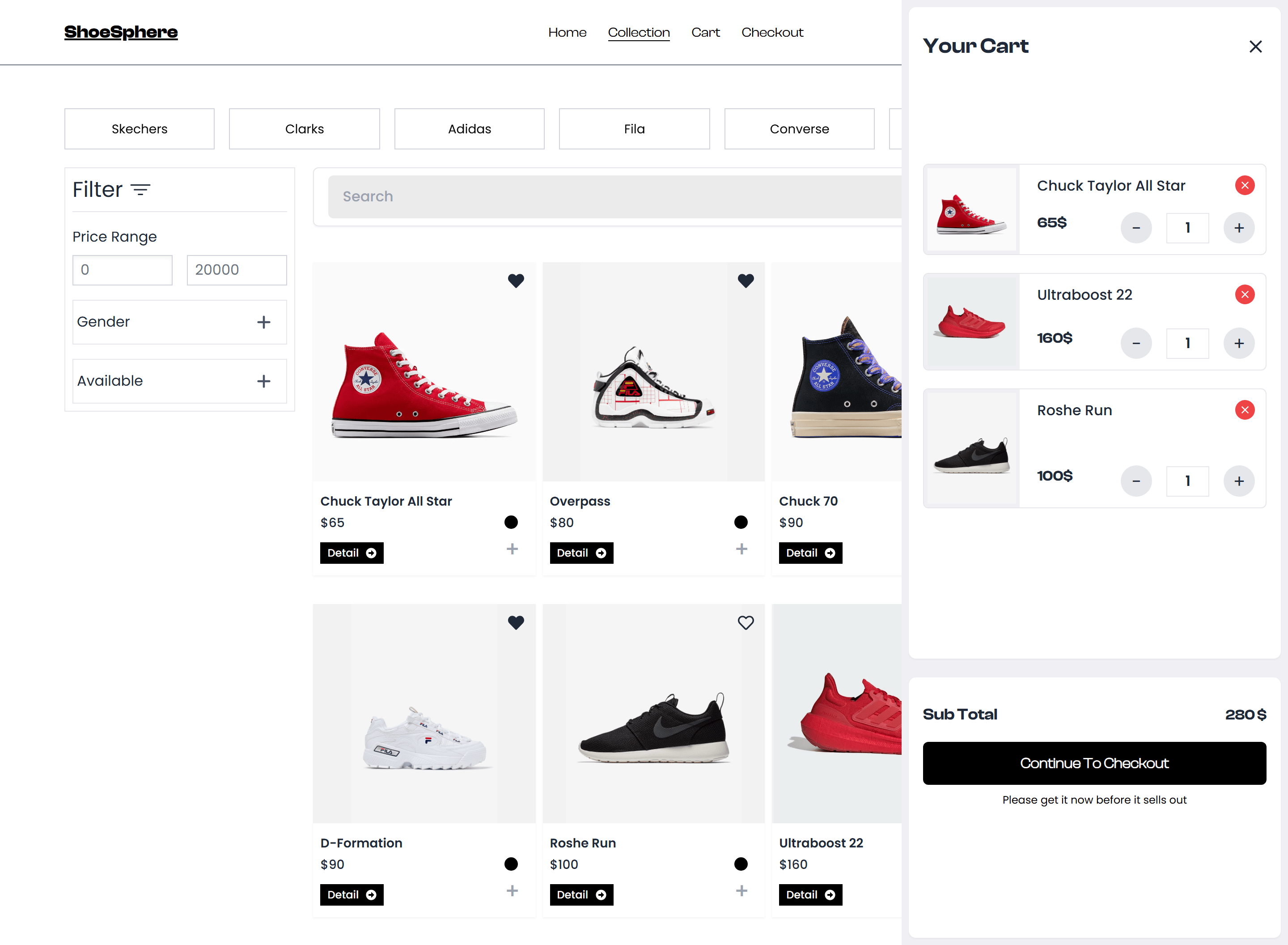Screen dimensions: 1288x945
Task: Click the minimum price field
Action: coord(123,270)
